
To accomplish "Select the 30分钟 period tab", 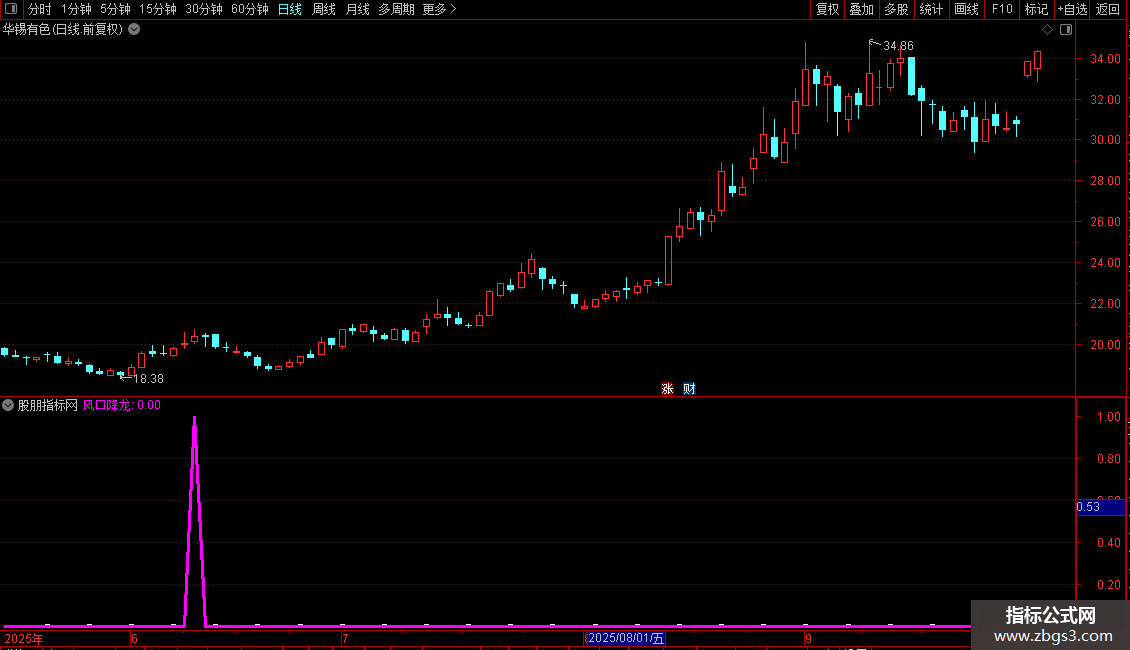I will point(204,9).
